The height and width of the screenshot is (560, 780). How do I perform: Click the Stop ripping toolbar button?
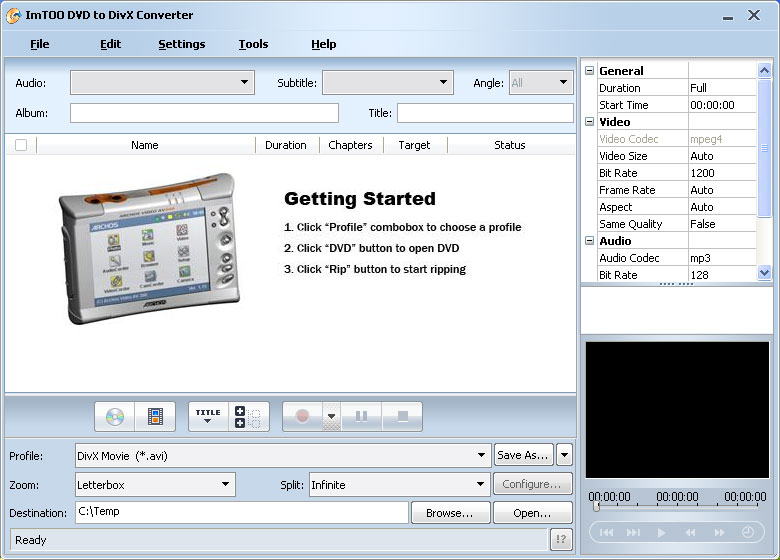tap(402, 416)
